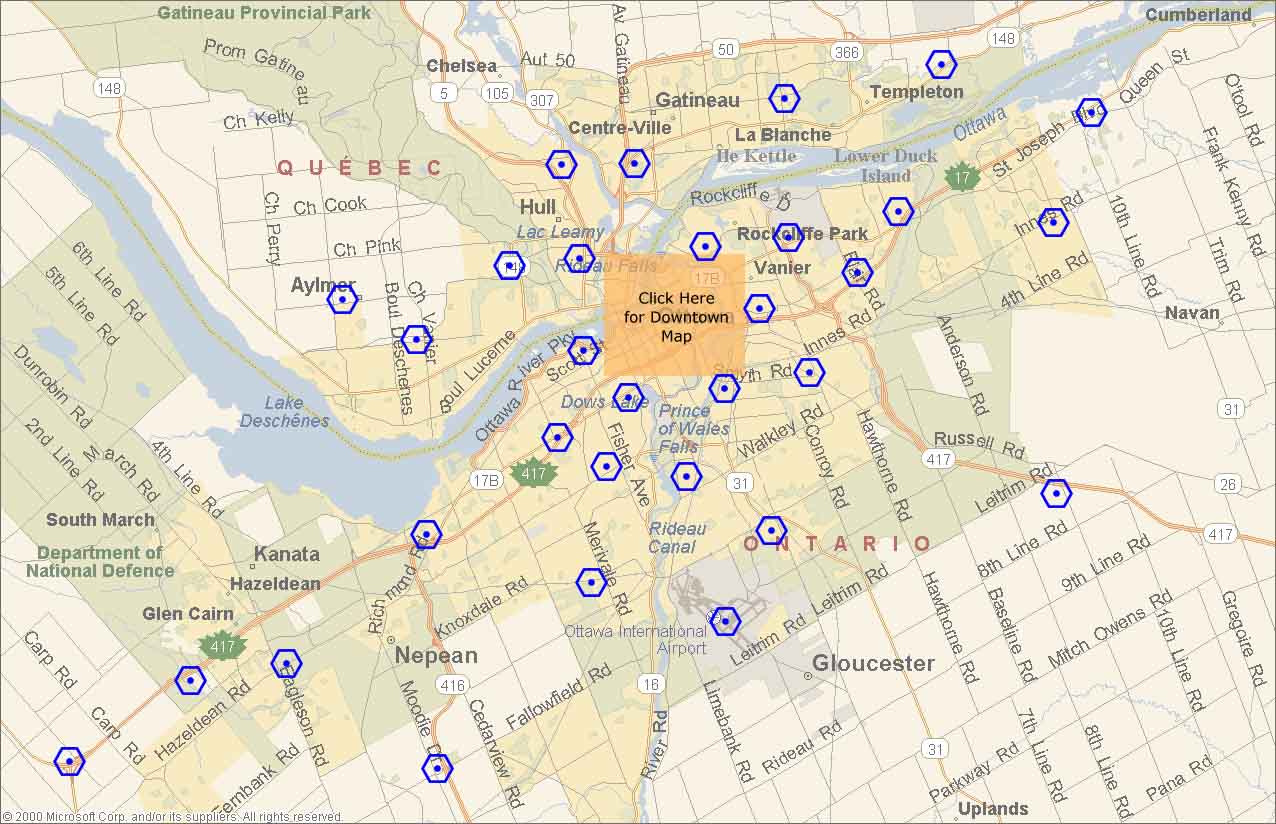The height and width of the screenshot is (824, 1276).
Task: Choose the hexagon marker on Smyth Rd label
Action: pyautogui.click(x=724, y=388)
